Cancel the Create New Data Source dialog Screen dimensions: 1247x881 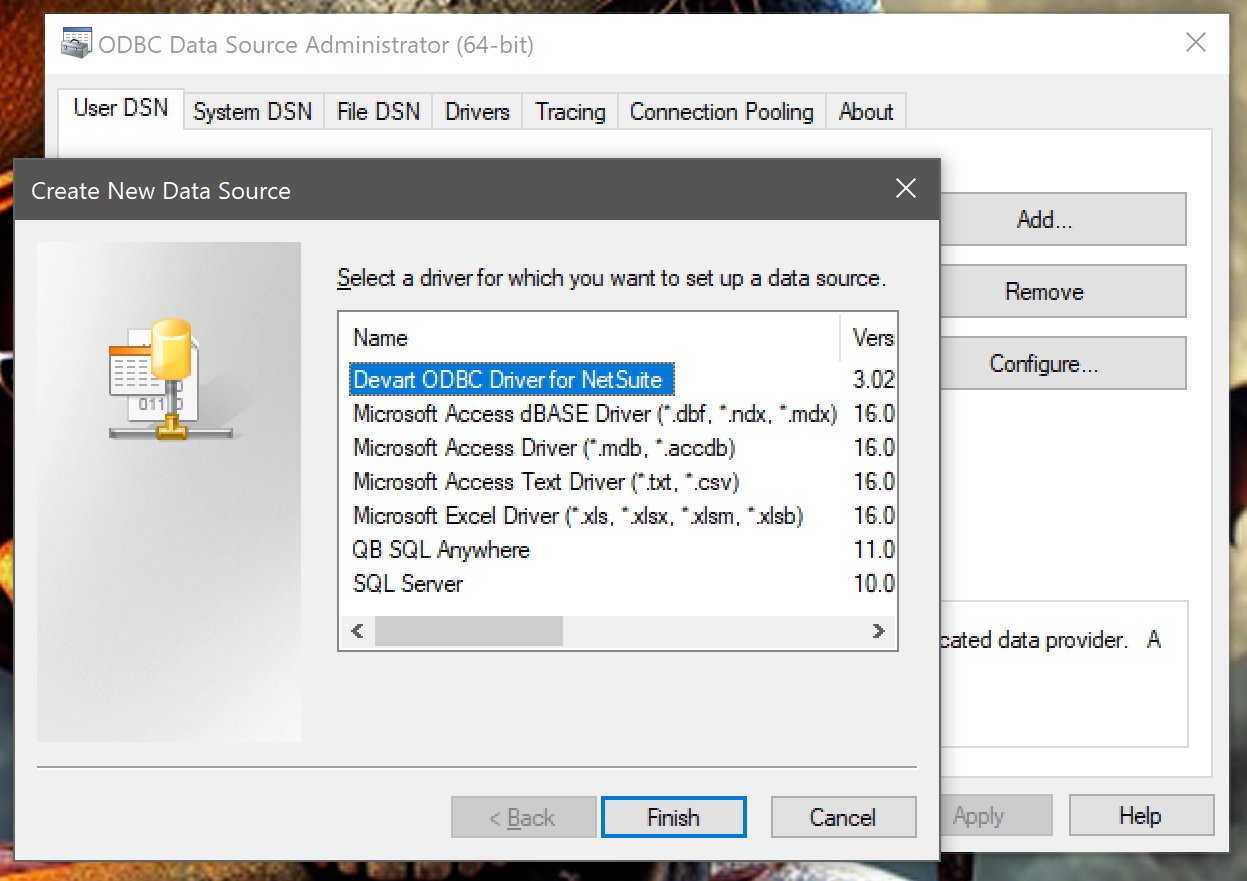tap(842, 817)
